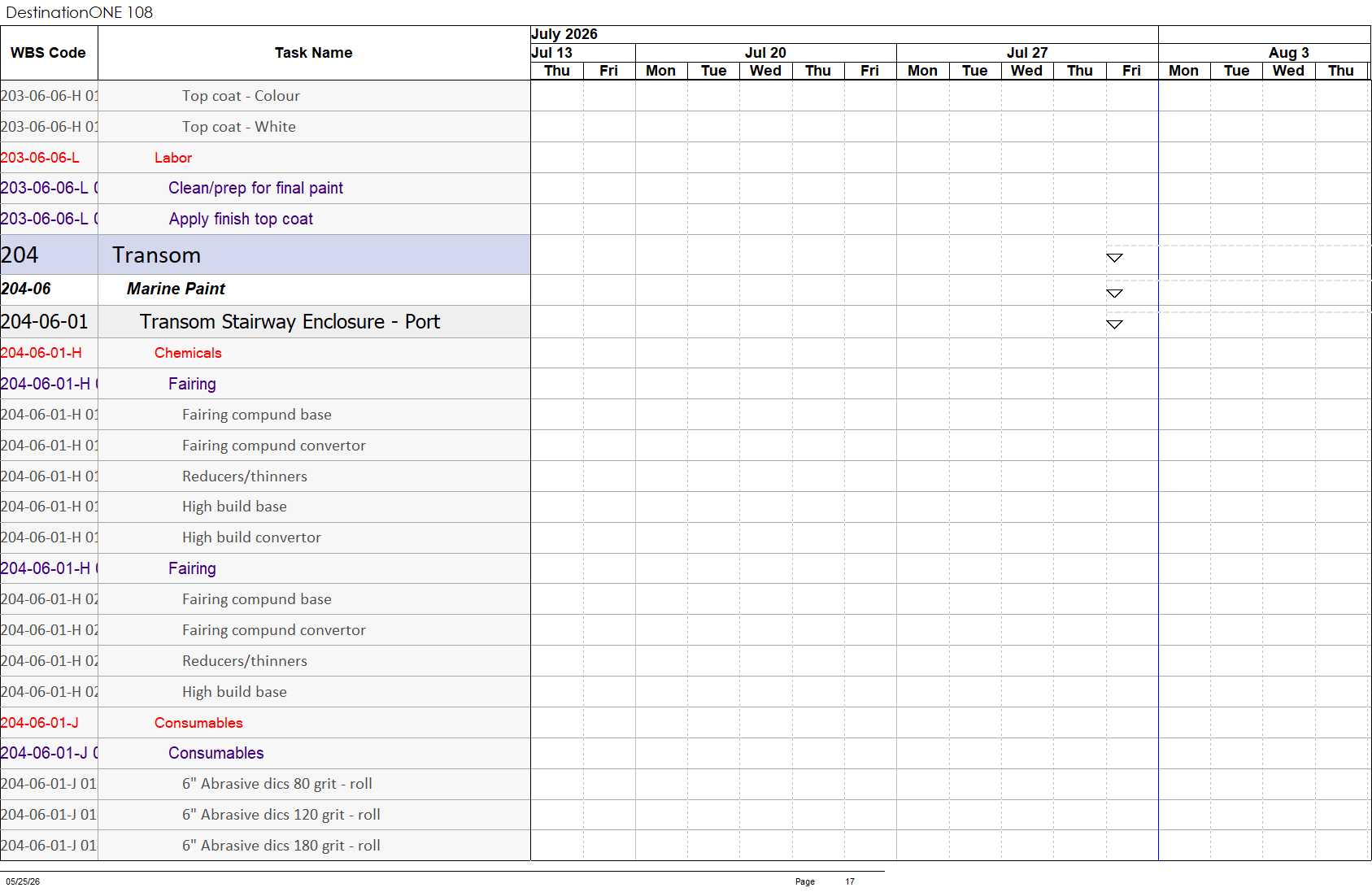Click WBS code 204-06-01 cell
The image size is (1372, 892).
tap(49, 321)
